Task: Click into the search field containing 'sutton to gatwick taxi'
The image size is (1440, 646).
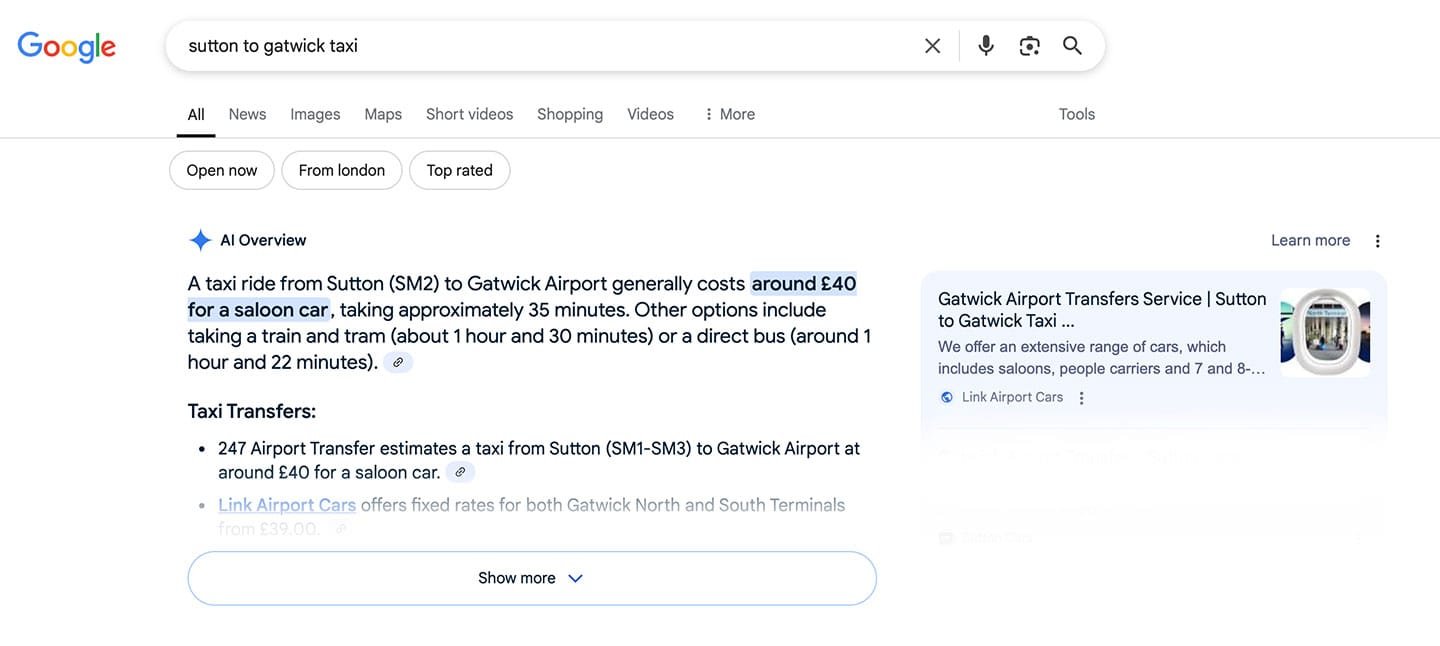Action: click(x=545, y=46)
